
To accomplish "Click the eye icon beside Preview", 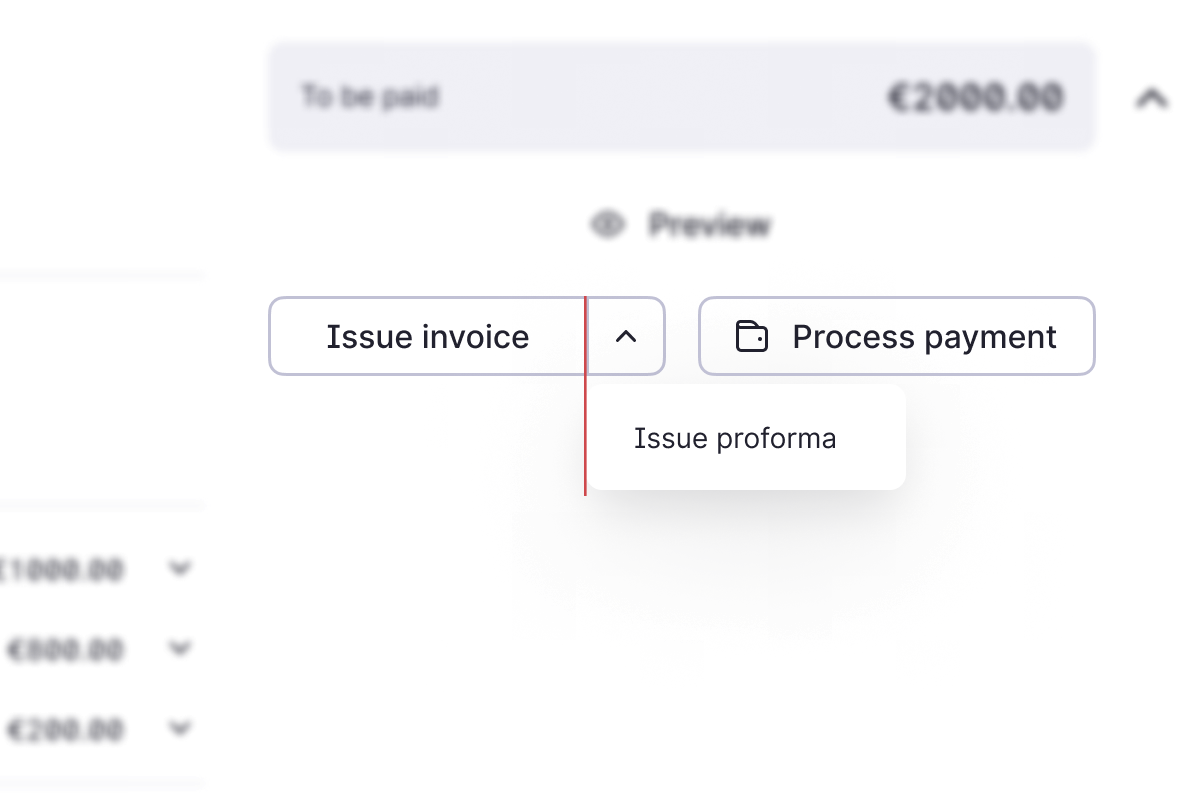I will (x=607, y=225).
